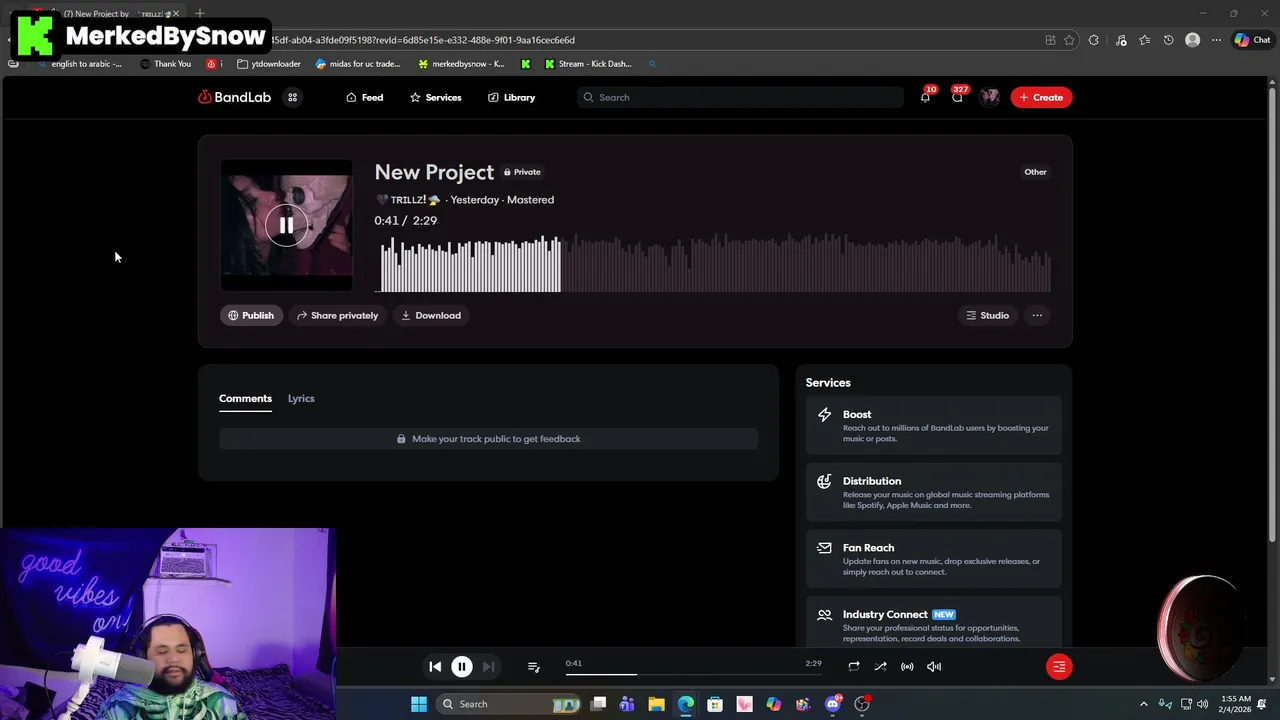Click Share privately
The width and height of the screenshot is (1280, 720).
pyautogui.click(x=337, y=315)
